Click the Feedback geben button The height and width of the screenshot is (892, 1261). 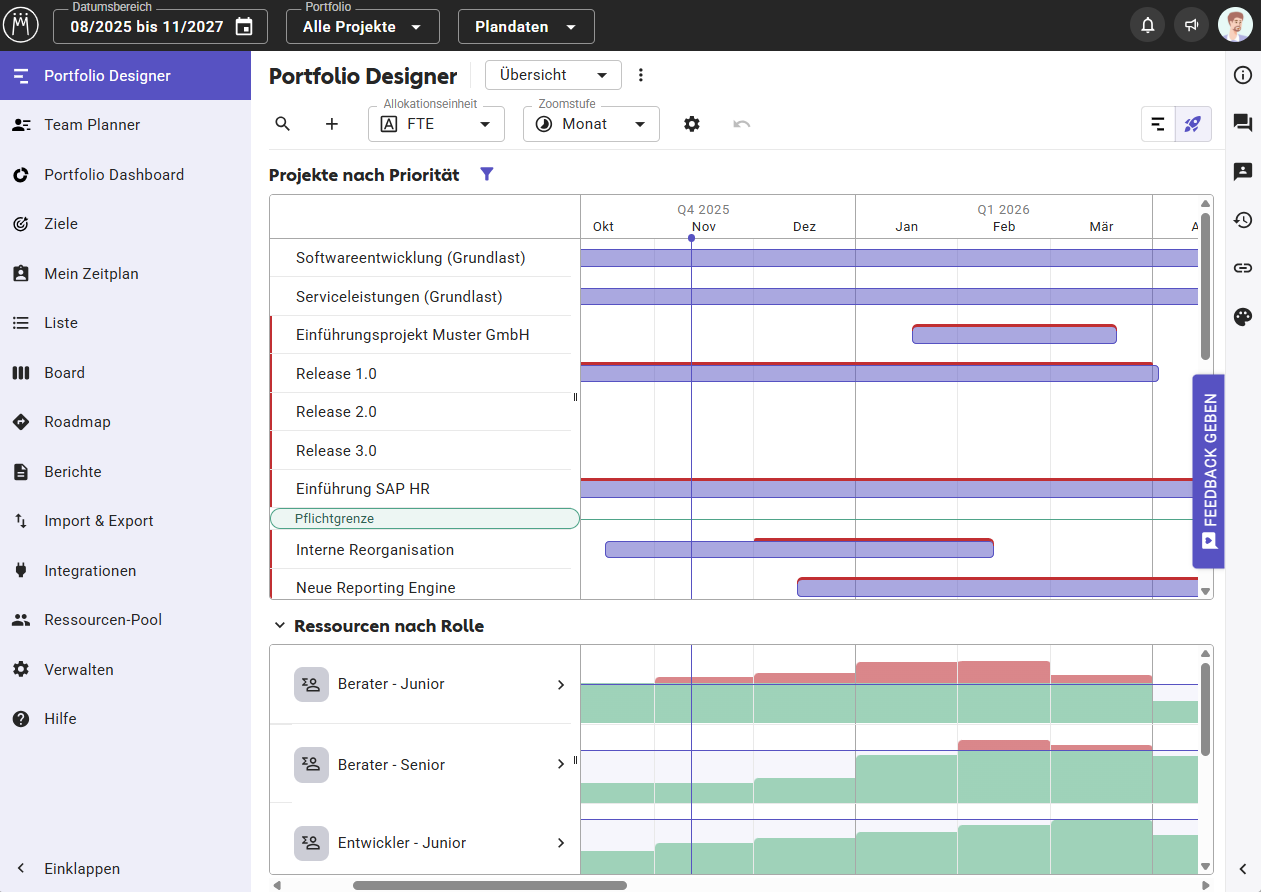1209,472
